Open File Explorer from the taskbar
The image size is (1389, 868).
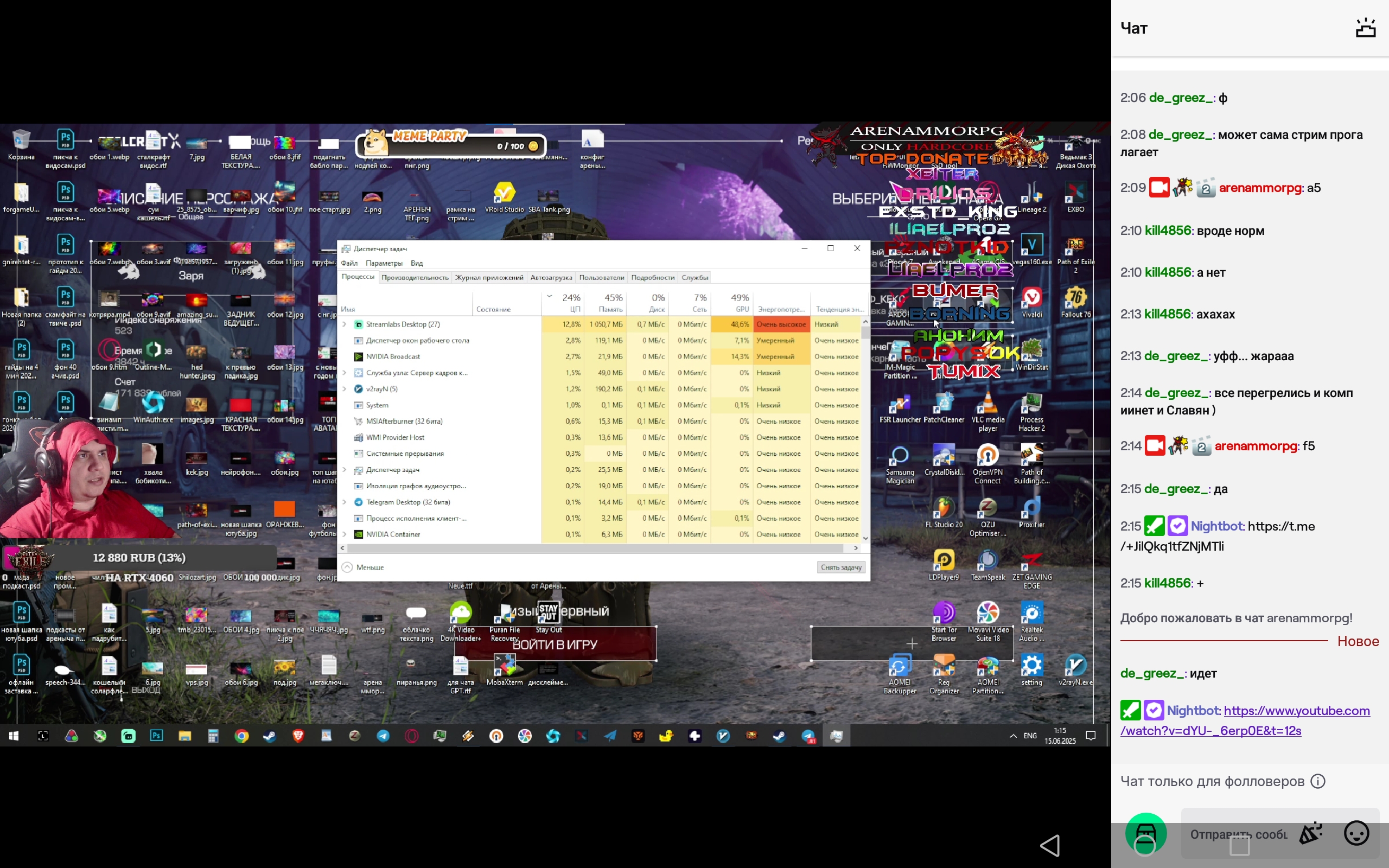[x=184, y=736]
